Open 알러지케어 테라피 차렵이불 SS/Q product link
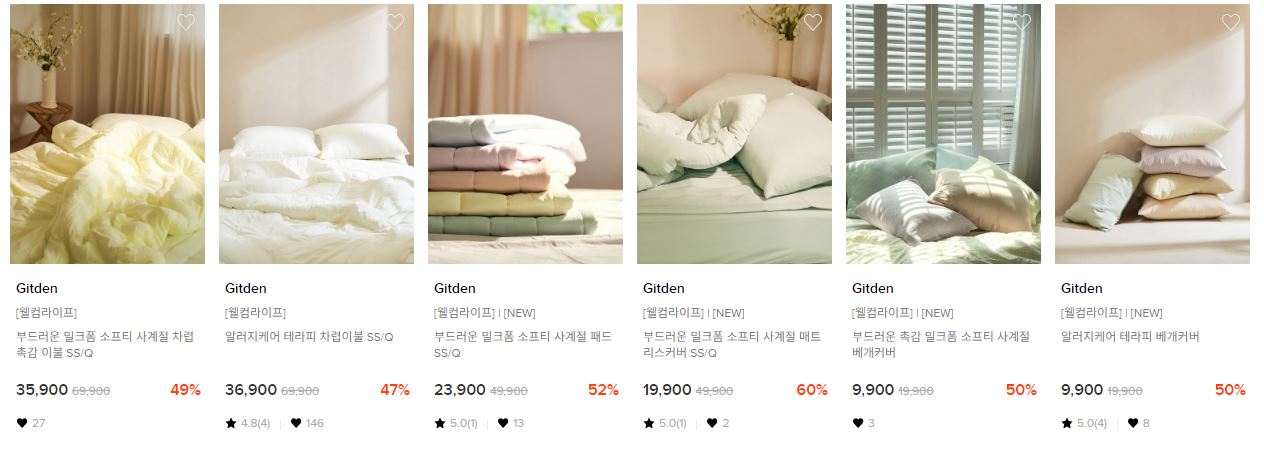 (309, 337)
